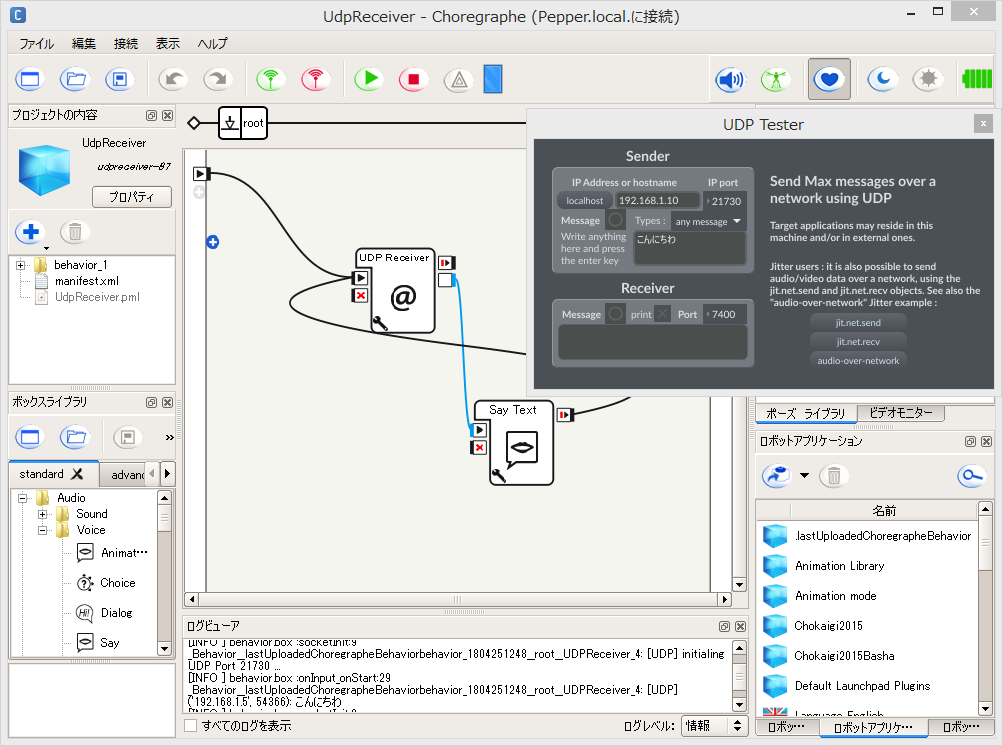Delete project item with trash icon

(x=75, y=232)
